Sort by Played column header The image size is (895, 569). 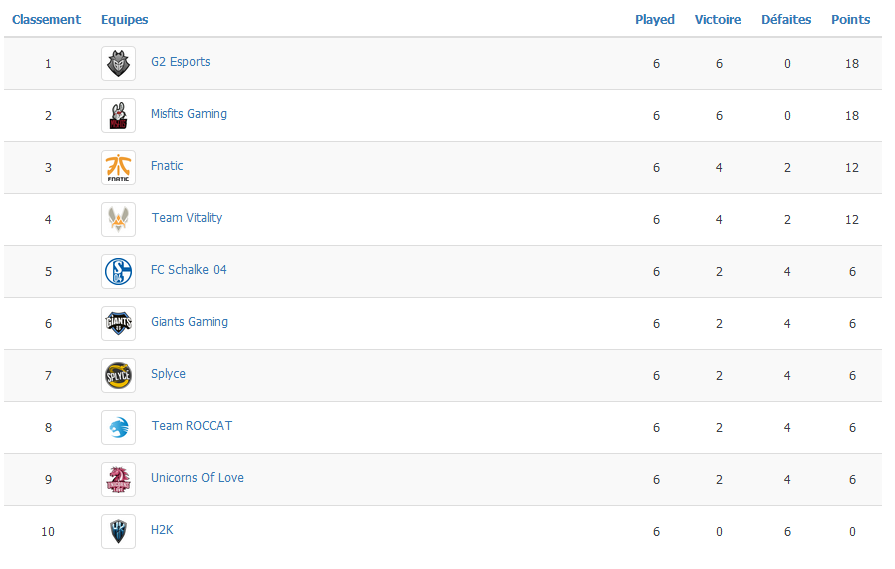655,19
